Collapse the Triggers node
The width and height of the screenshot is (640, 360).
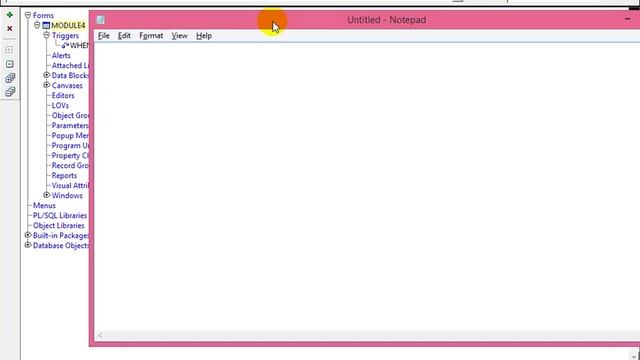pyautogui.click(x=47, y=35)
